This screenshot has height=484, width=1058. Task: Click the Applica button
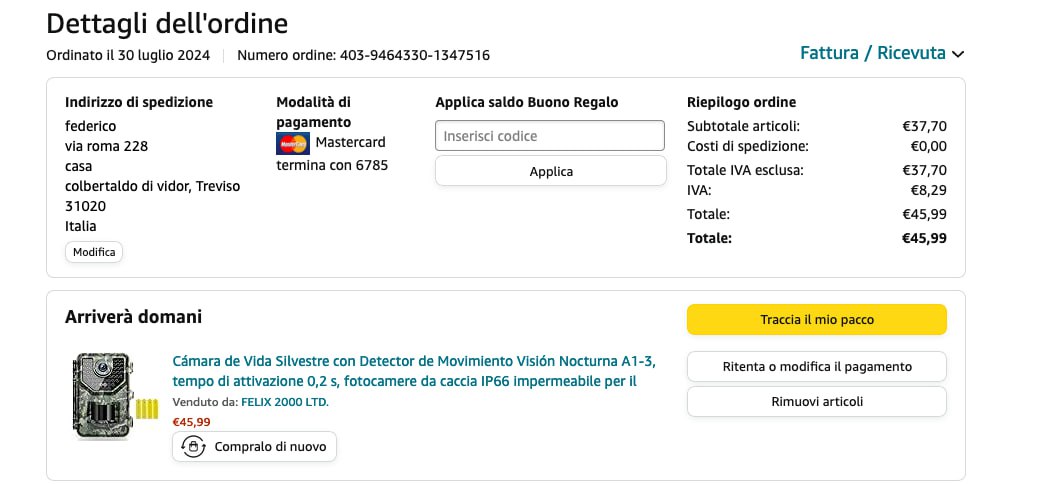[550, 171]
